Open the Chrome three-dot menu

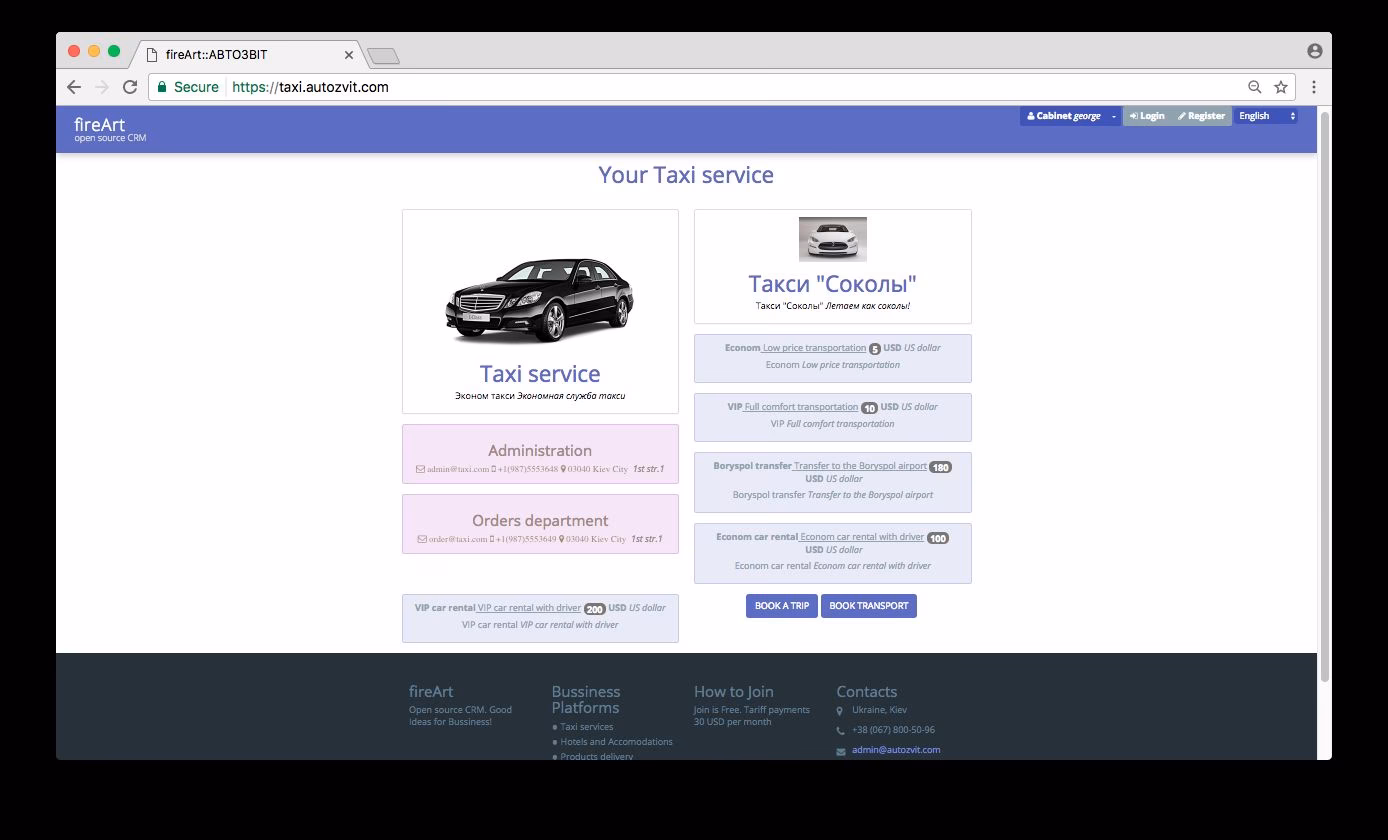[1314, 87]
